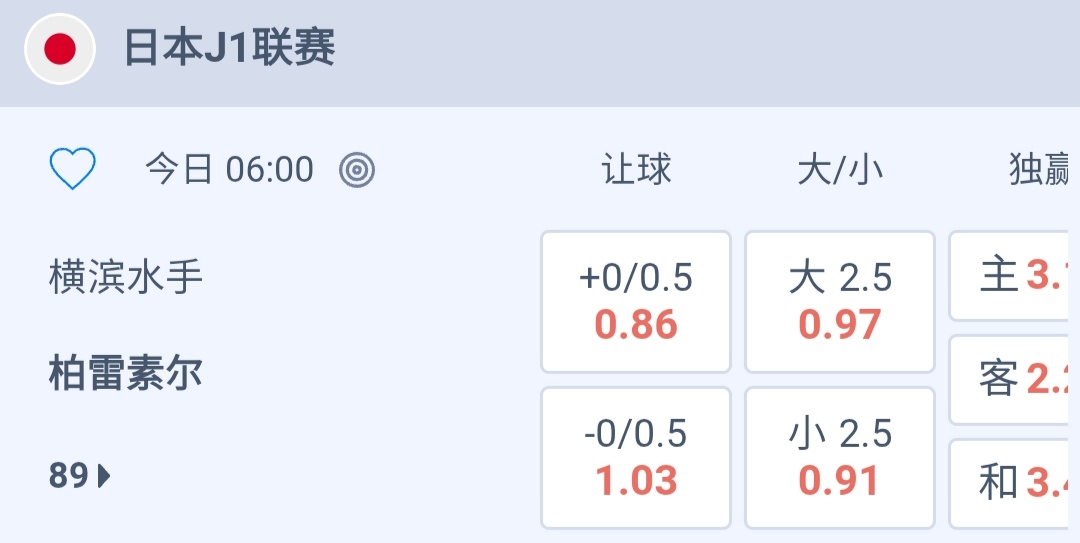The image size is (1080, 543).
Task: Bet on 大 2.5 at 0.97
Action: click(x=840, y=301)
